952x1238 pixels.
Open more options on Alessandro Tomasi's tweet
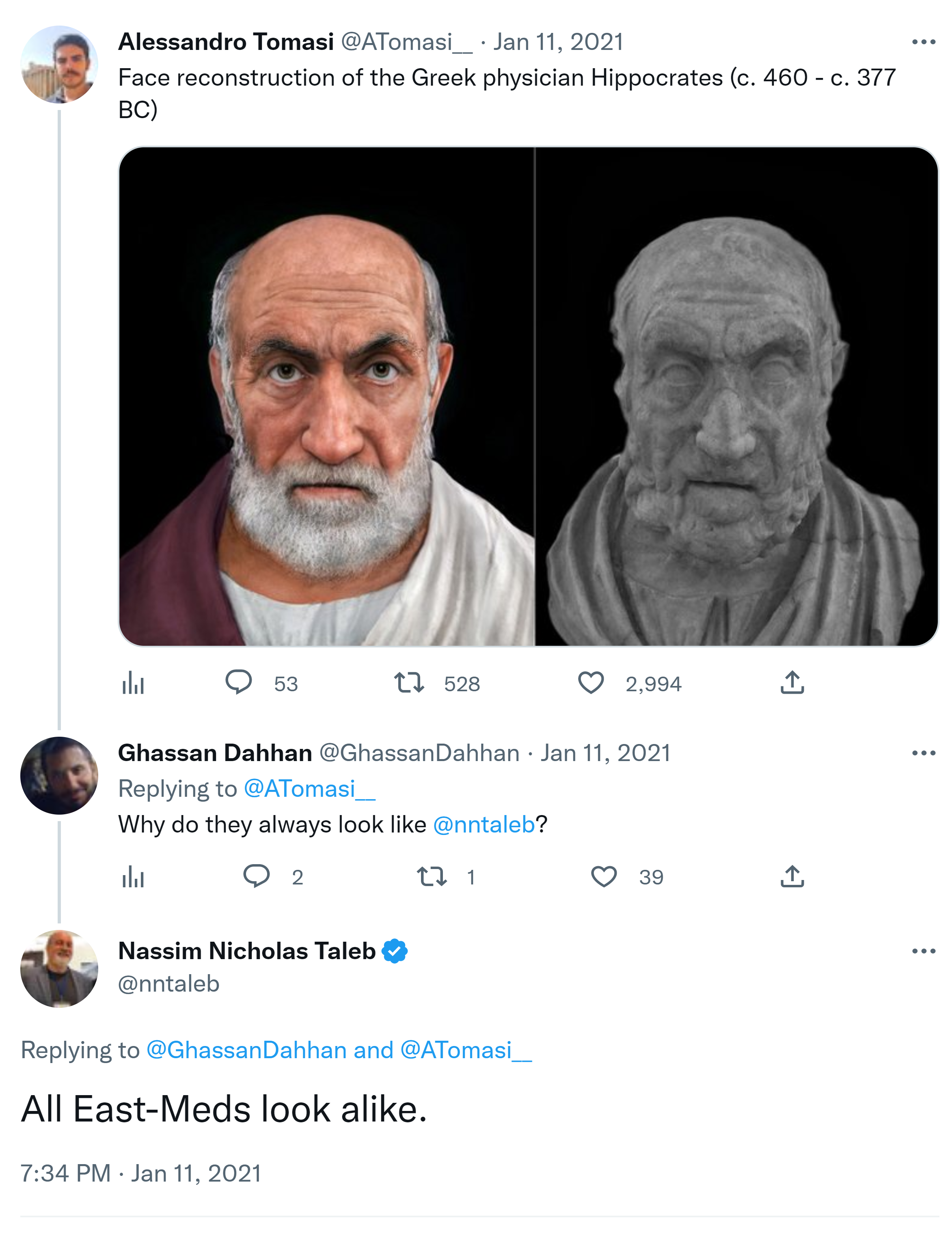pyautogui.click(x=923, y=42)
